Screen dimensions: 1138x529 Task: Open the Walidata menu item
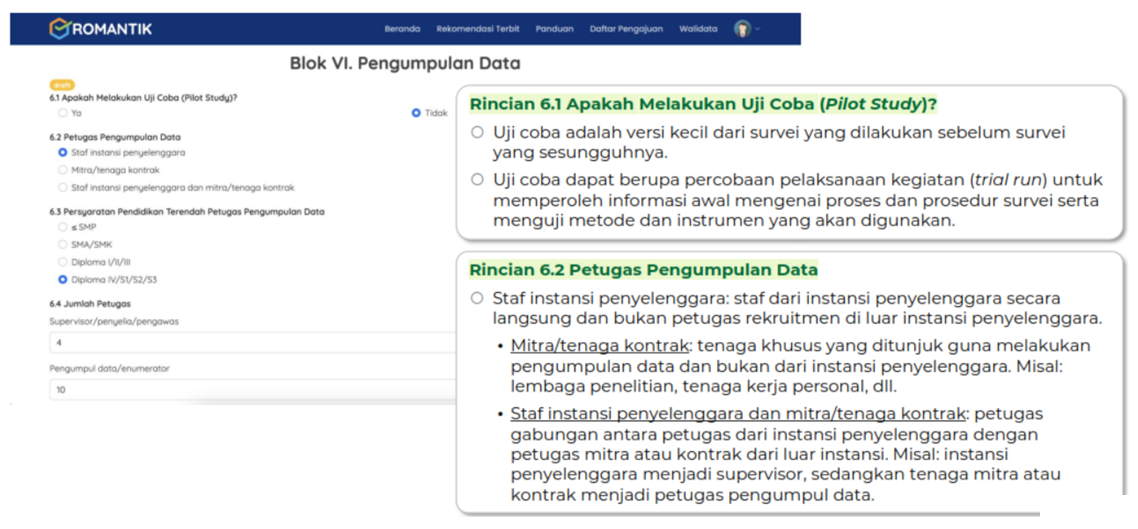pos(698,29)
